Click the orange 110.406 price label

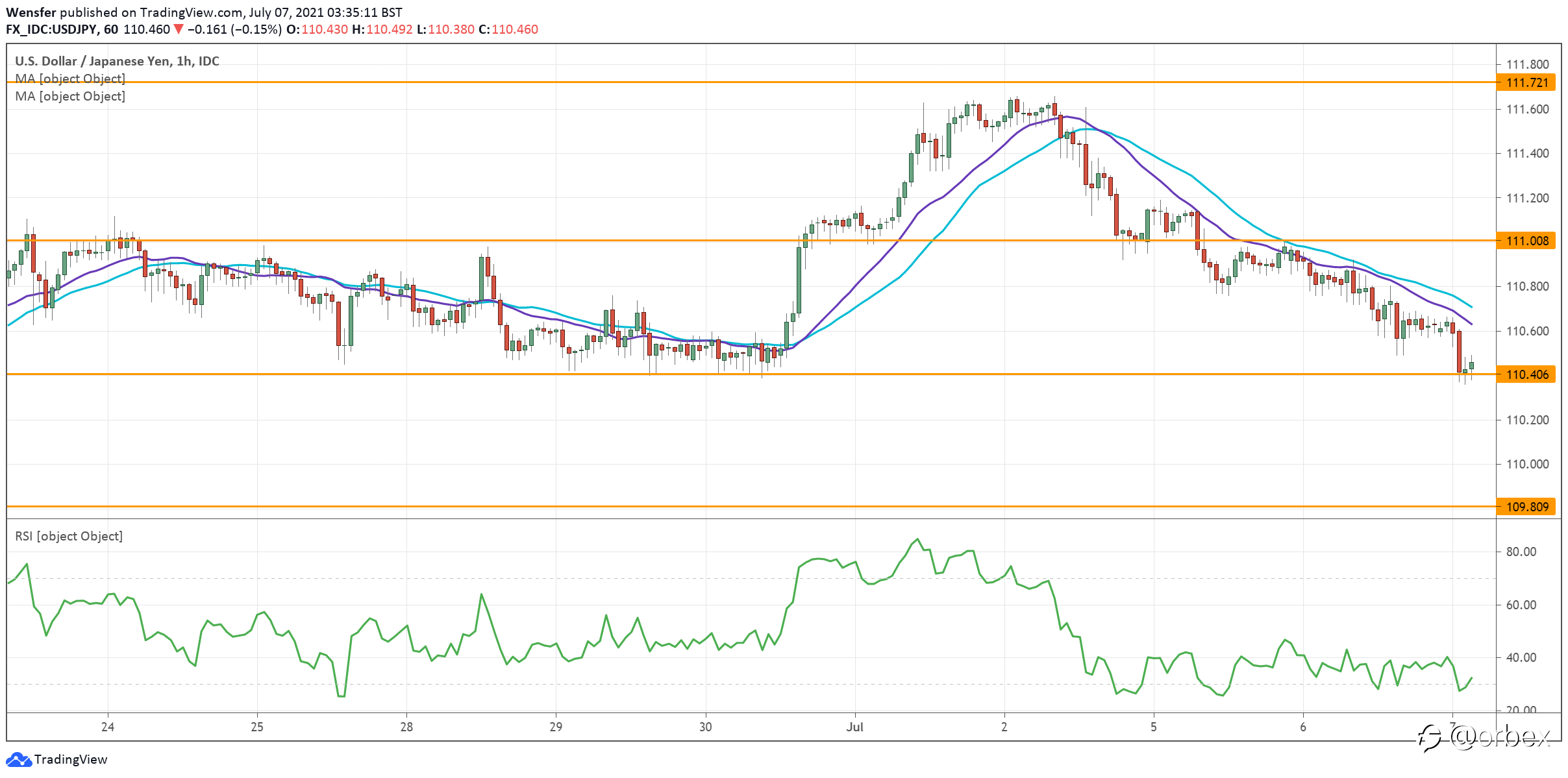(x=1526, y=374)
